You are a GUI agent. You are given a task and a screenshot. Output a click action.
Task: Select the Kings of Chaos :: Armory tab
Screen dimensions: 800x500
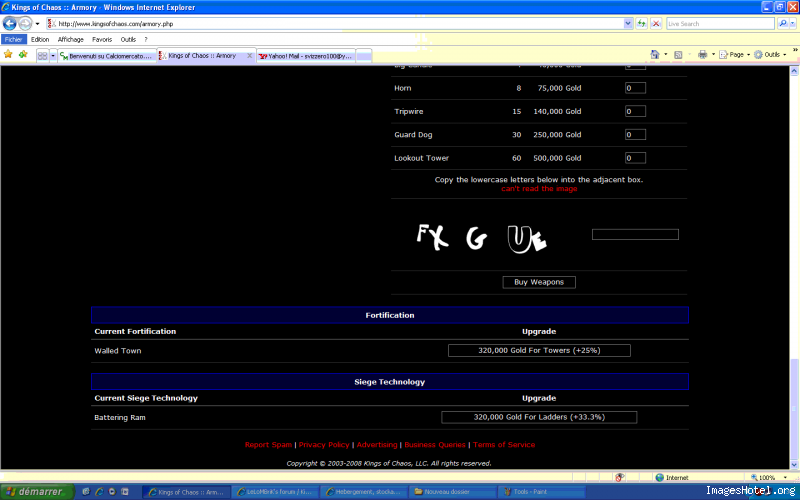pyautogui.click(x=202, y=56)
